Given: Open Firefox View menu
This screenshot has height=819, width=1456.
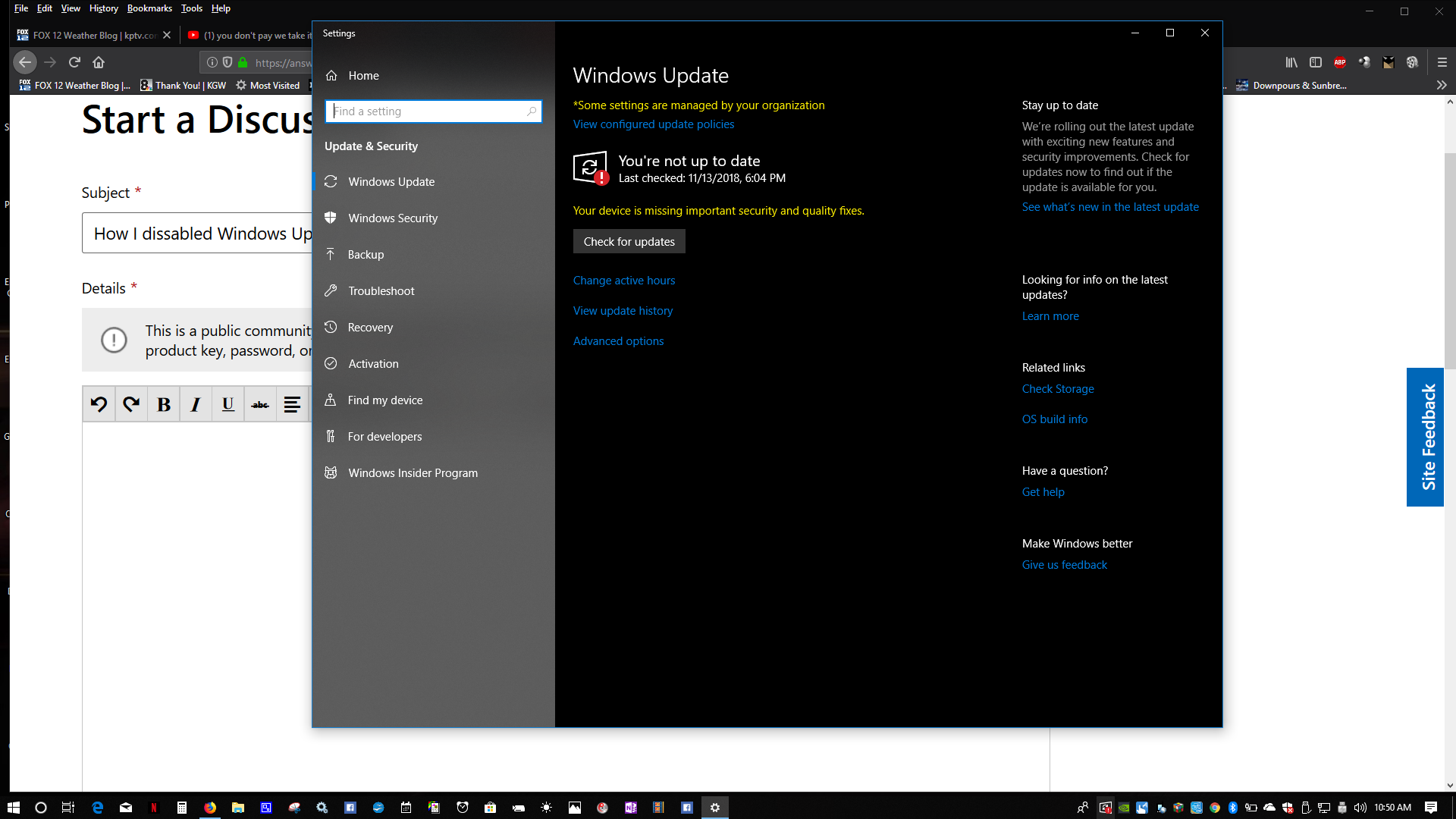Looking at the screenshot, I should tap(71, 8).
